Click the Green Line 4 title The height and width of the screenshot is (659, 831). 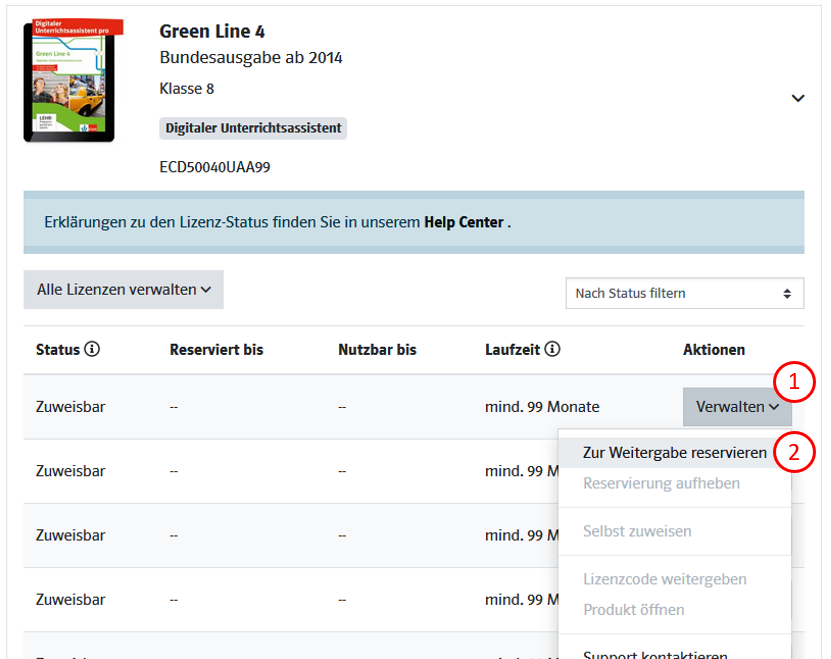[x=212, y=32]
